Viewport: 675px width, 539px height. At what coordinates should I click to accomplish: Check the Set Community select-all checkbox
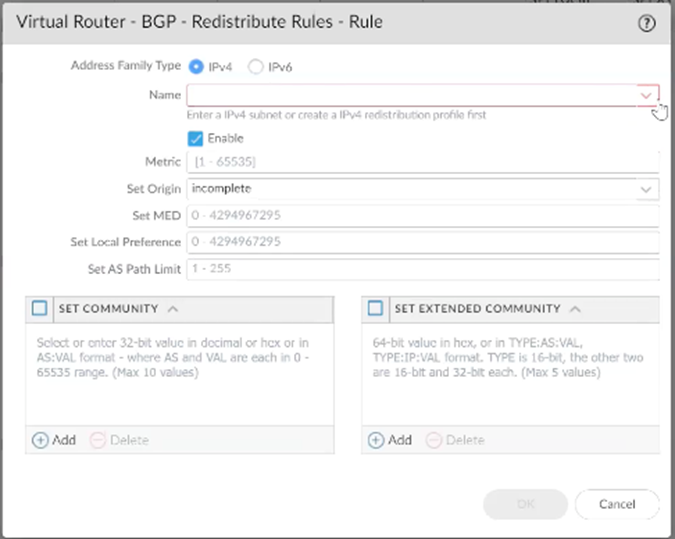pos(39,309)
